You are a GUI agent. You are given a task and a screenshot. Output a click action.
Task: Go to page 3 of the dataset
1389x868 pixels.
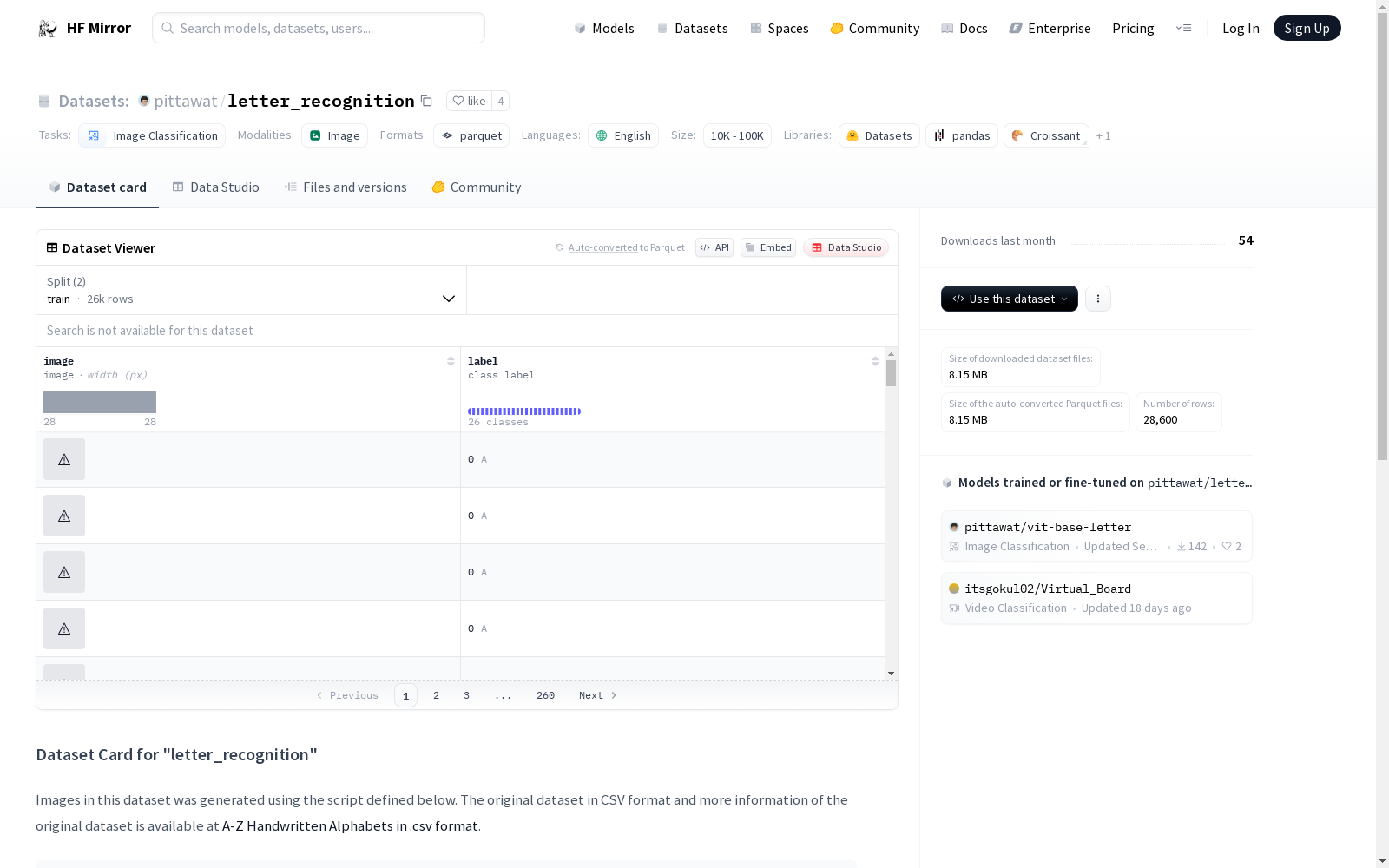[466, 695]
